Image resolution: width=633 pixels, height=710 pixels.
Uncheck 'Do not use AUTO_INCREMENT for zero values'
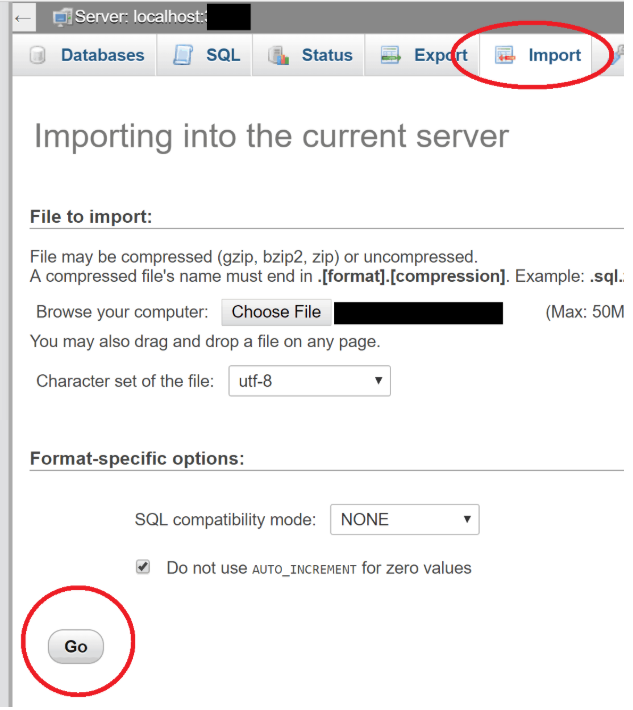click(144, 567)
